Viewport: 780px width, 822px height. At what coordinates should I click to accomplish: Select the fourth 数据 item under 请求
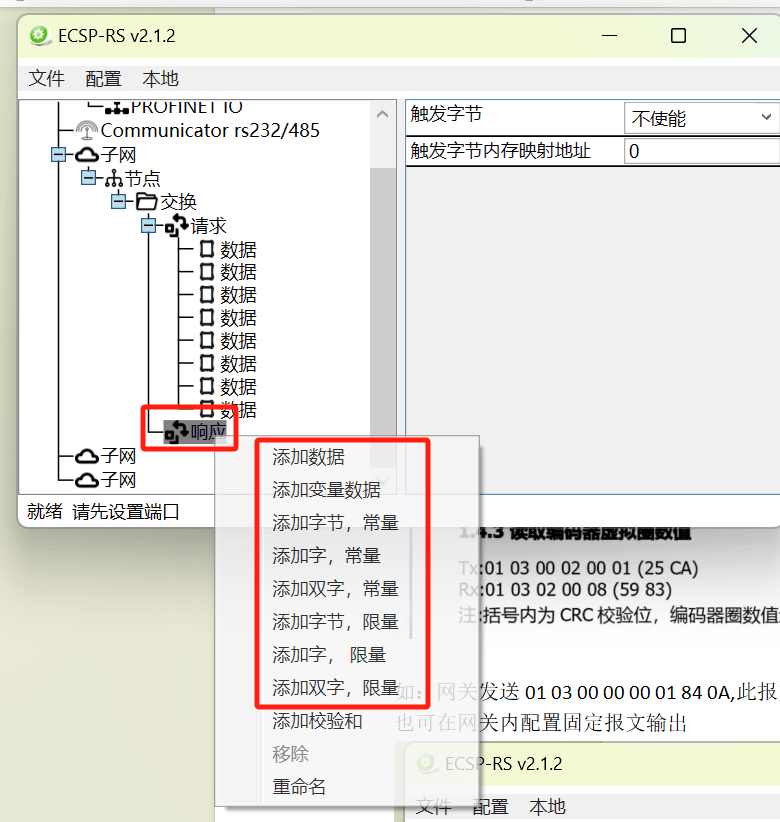[x=238, y=318]
